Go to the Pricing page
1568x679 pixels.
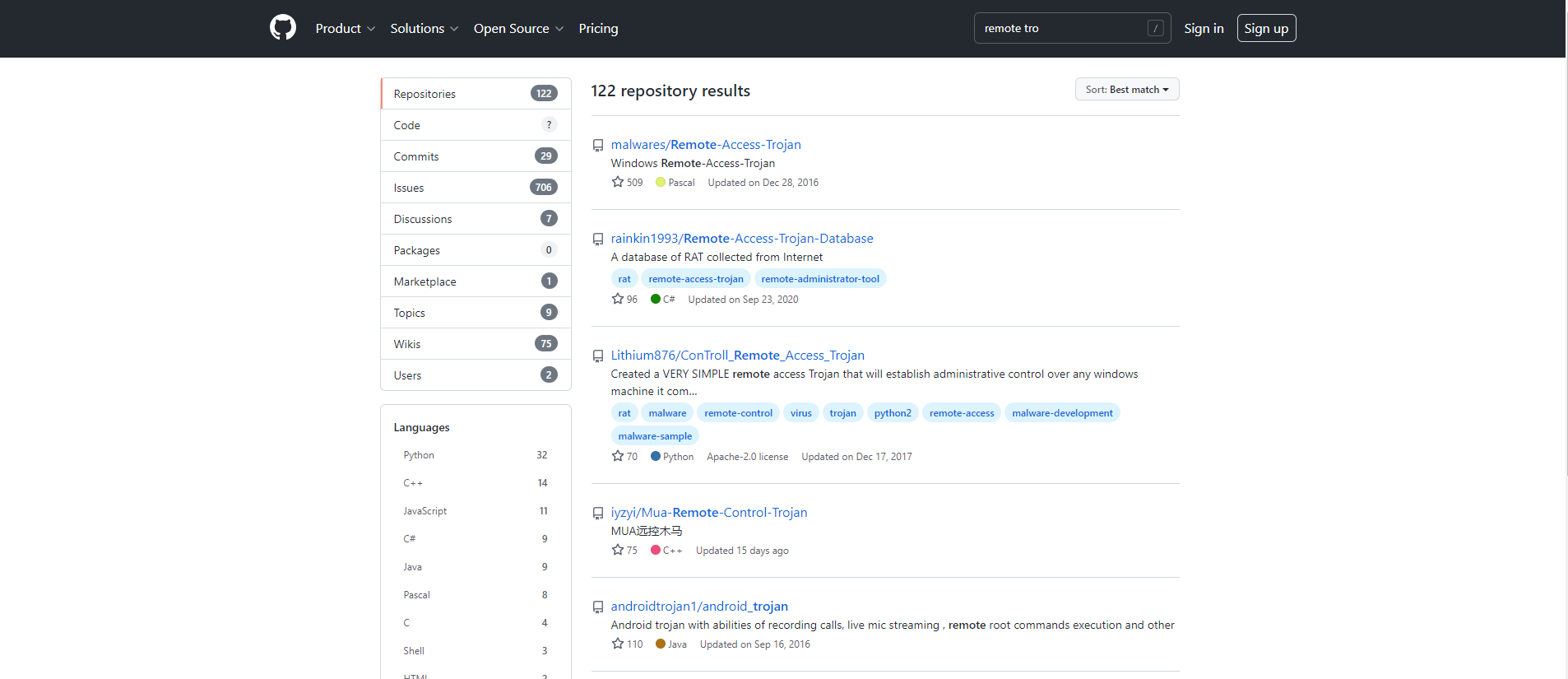(598, 28)
